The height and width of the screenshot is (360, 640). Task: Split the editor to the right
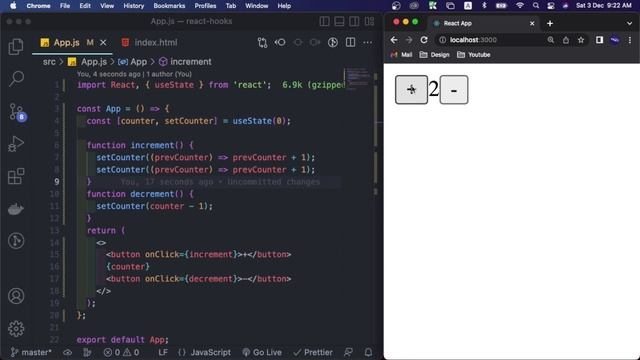(x=350, y=42)
